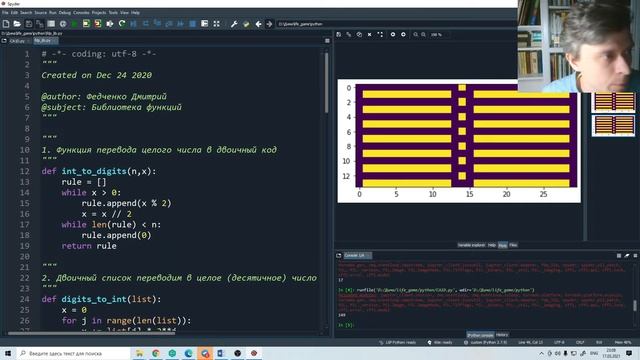640x360 pixels.
Task: Click the previous plot arrow icon
Action: (393, 35)
